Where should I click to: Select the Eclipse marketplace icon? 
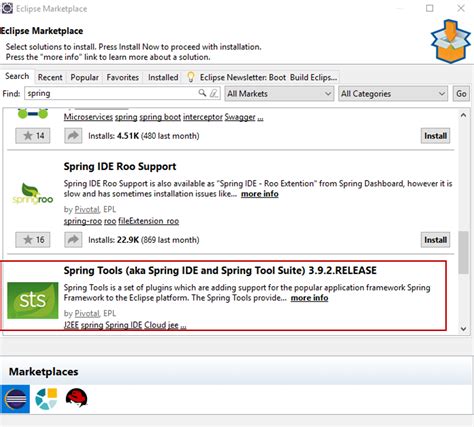pyautogui.click(x=15, y=399)
